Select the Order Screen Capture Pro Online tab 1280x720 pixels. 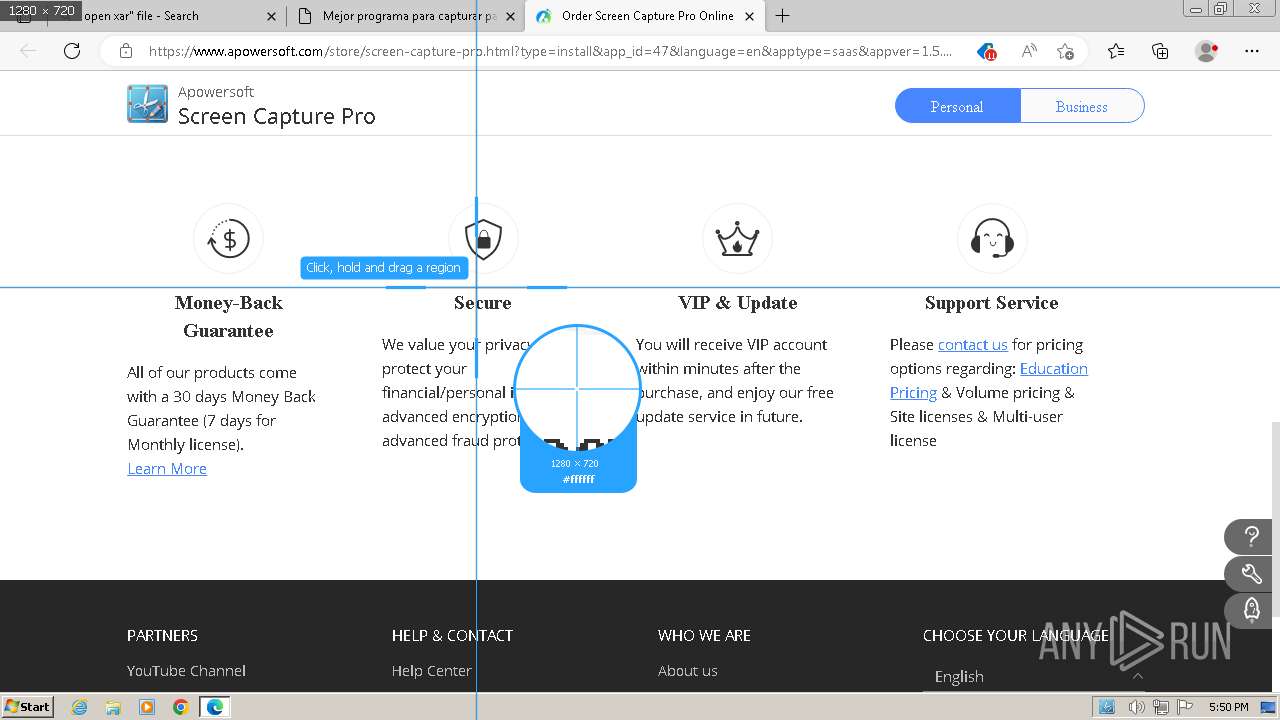click(647, 16)
